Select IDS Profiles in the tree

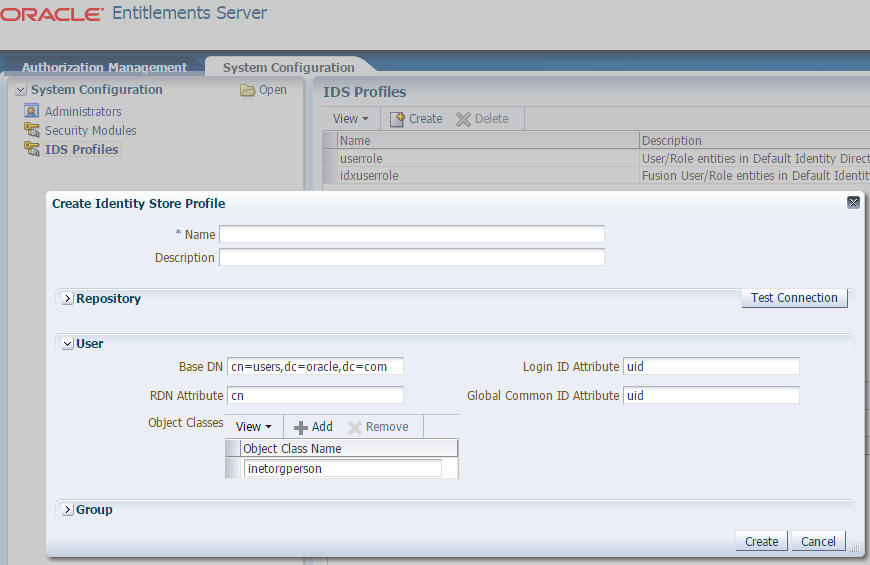tap(82, 149)
